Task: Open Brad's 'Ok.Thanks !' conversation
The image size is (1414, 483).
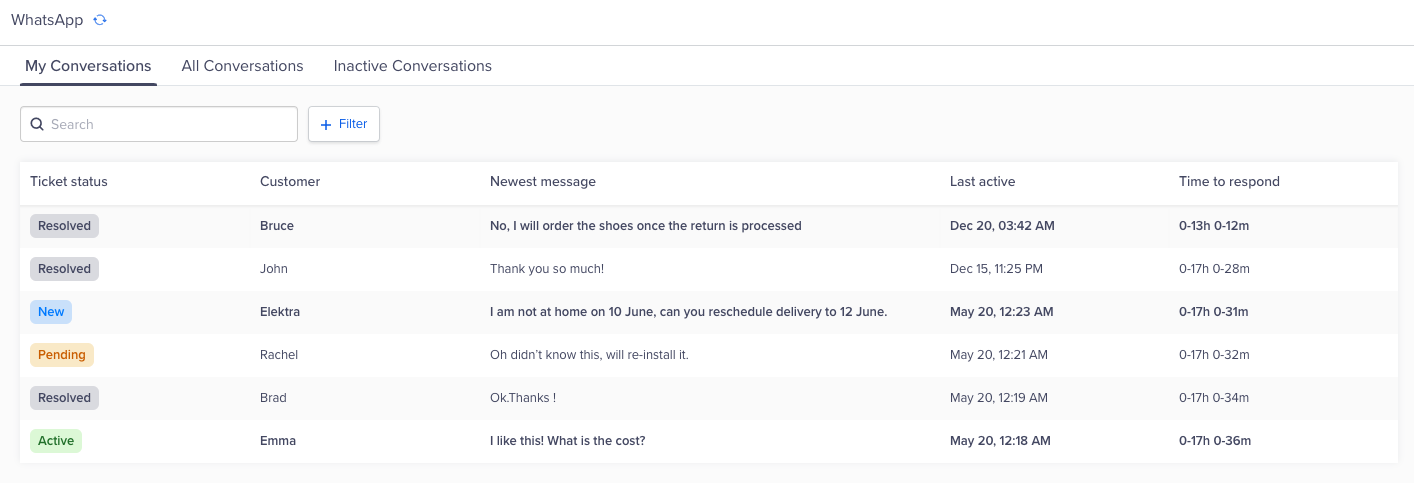Action: pyautogui.click(x=522, y=398)
